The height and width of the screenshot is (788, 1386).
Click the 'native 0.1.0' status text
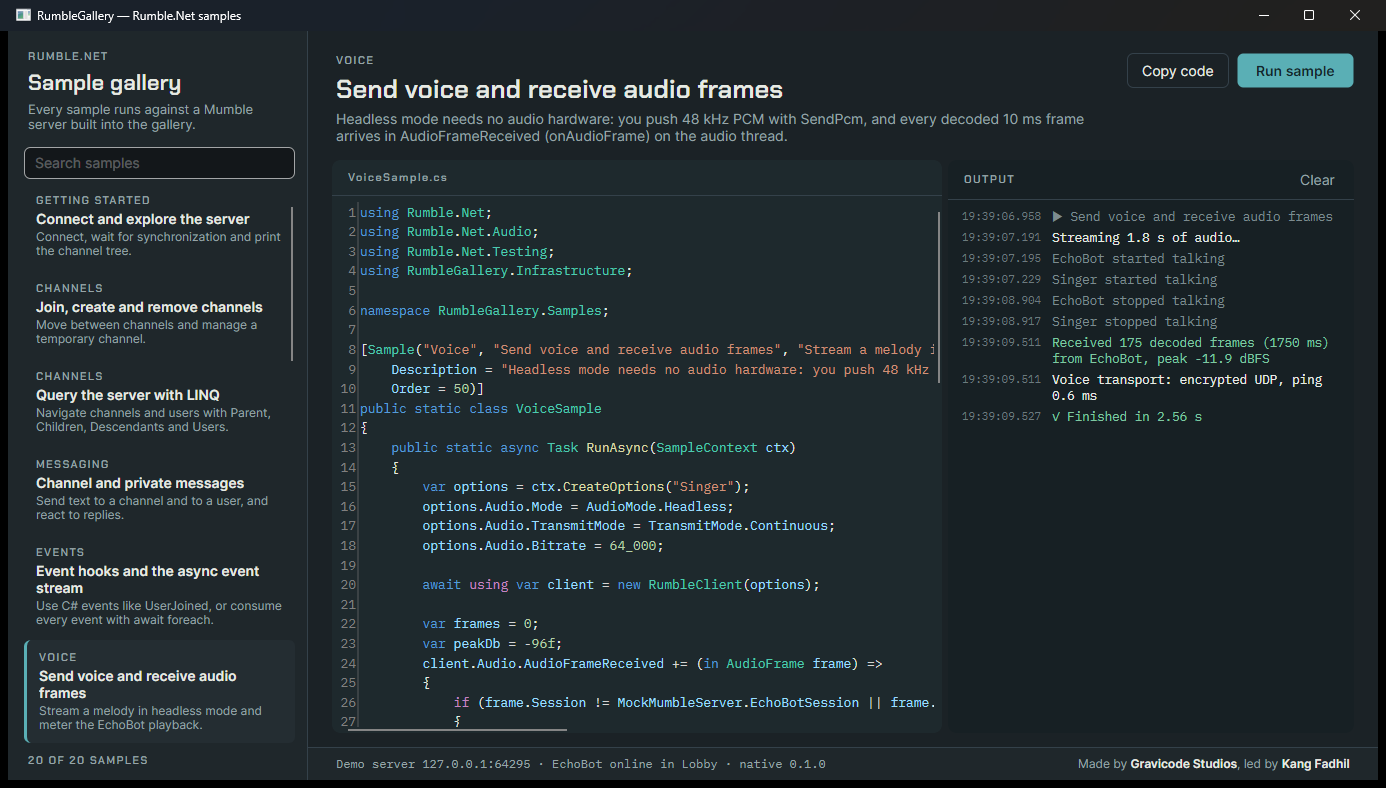click(782, 764)
